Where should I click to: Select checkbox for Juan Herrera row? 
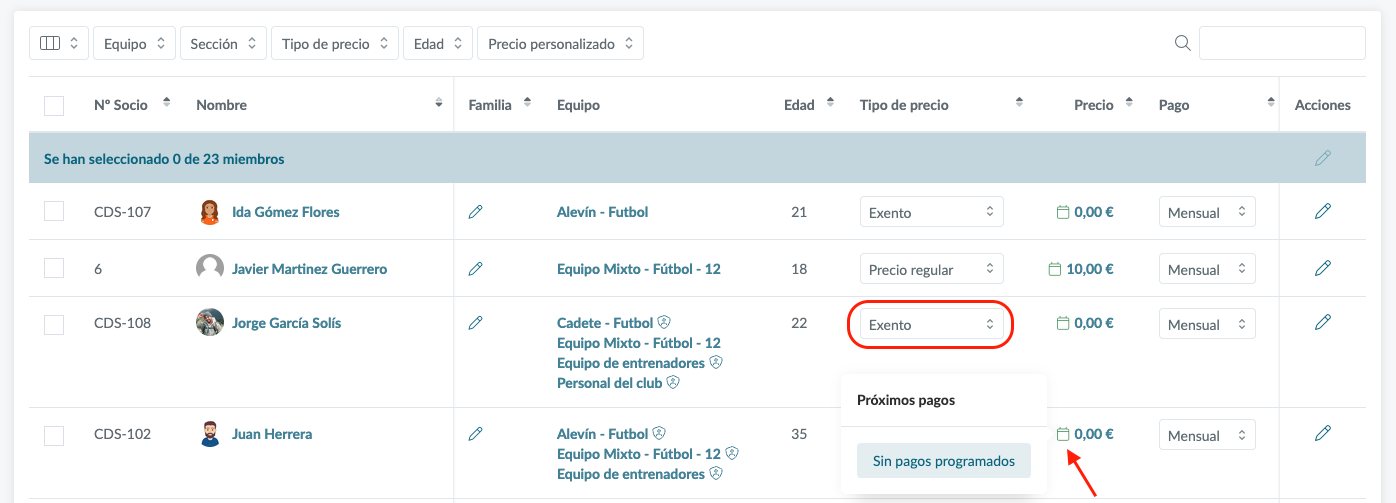click(54, 435)
